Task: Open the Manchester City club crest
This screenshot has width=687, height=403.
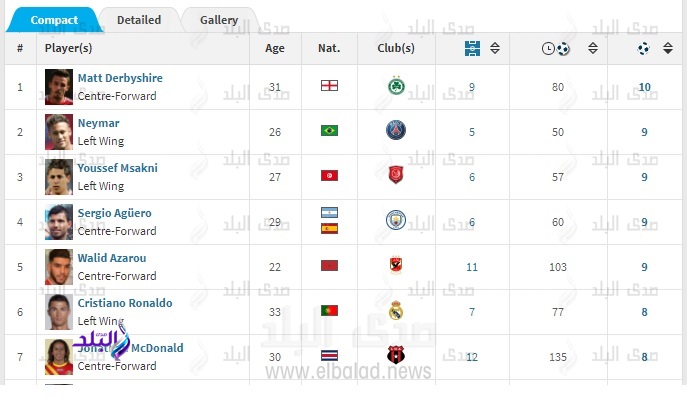Action: pyautogui.click(x=396, y=220)
